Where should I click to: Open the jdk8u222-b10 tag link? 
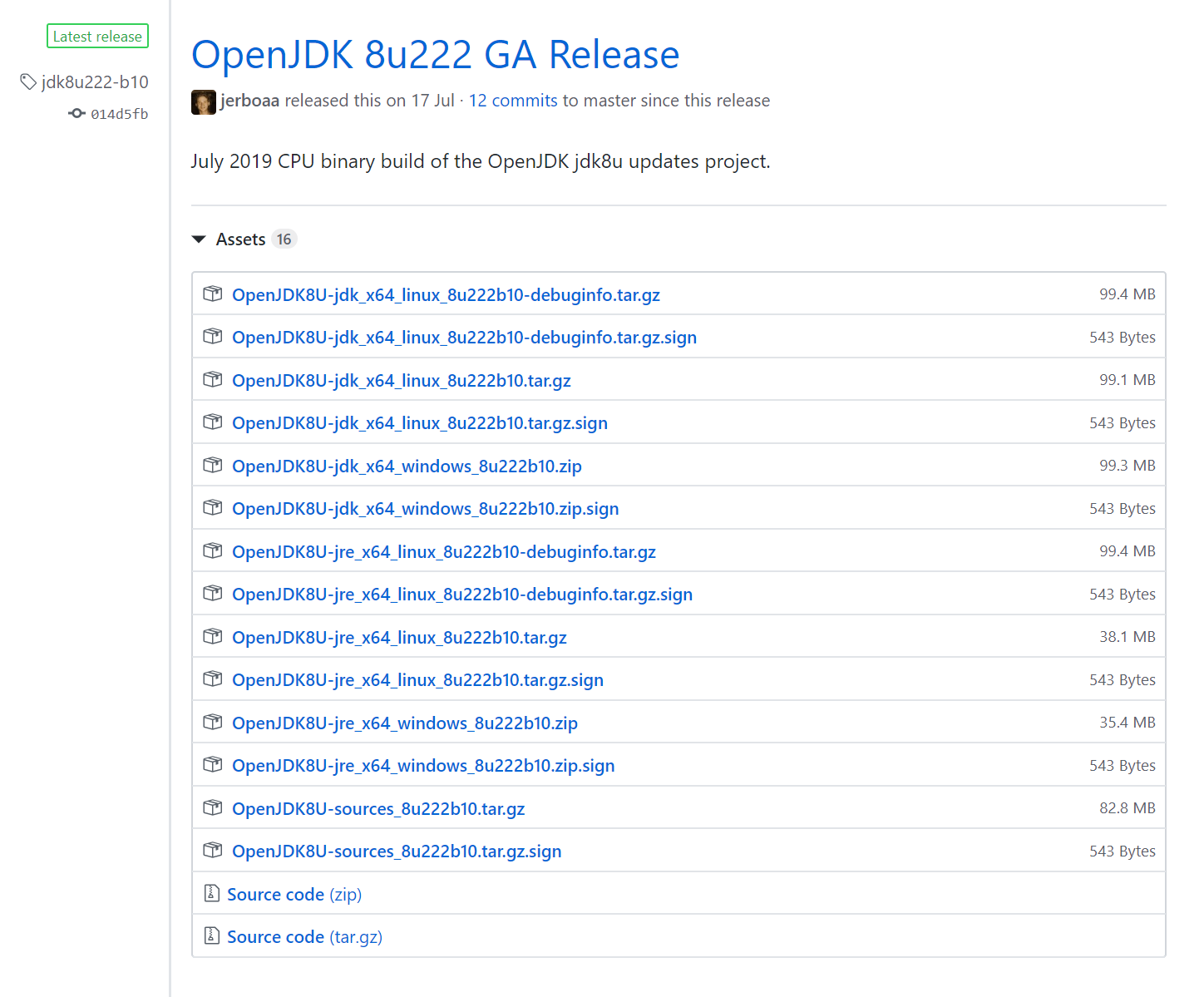coord(95,81)
